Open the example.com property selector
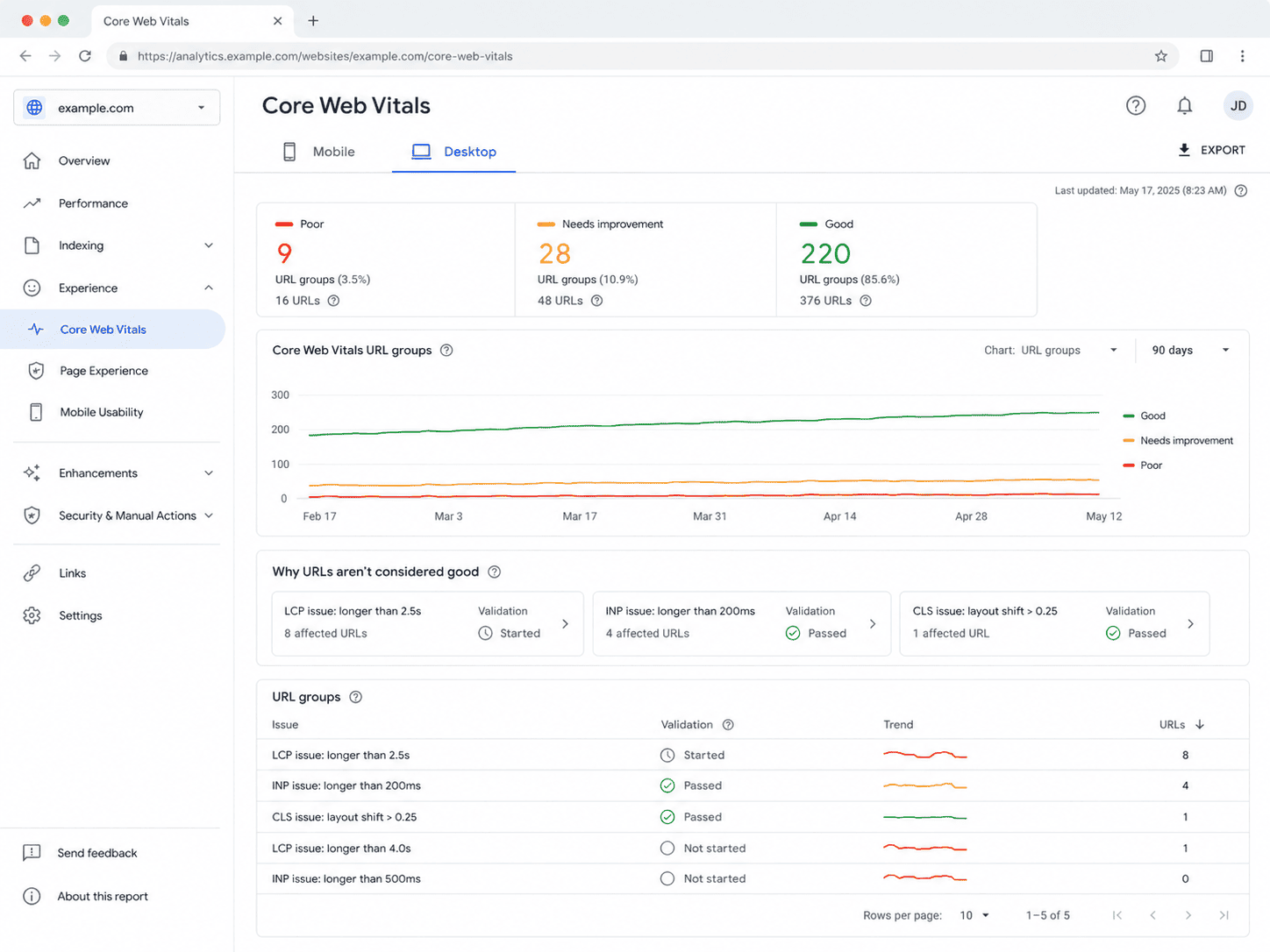The height and width of the screenshot is (952, 1270). (x=117, y=108)
